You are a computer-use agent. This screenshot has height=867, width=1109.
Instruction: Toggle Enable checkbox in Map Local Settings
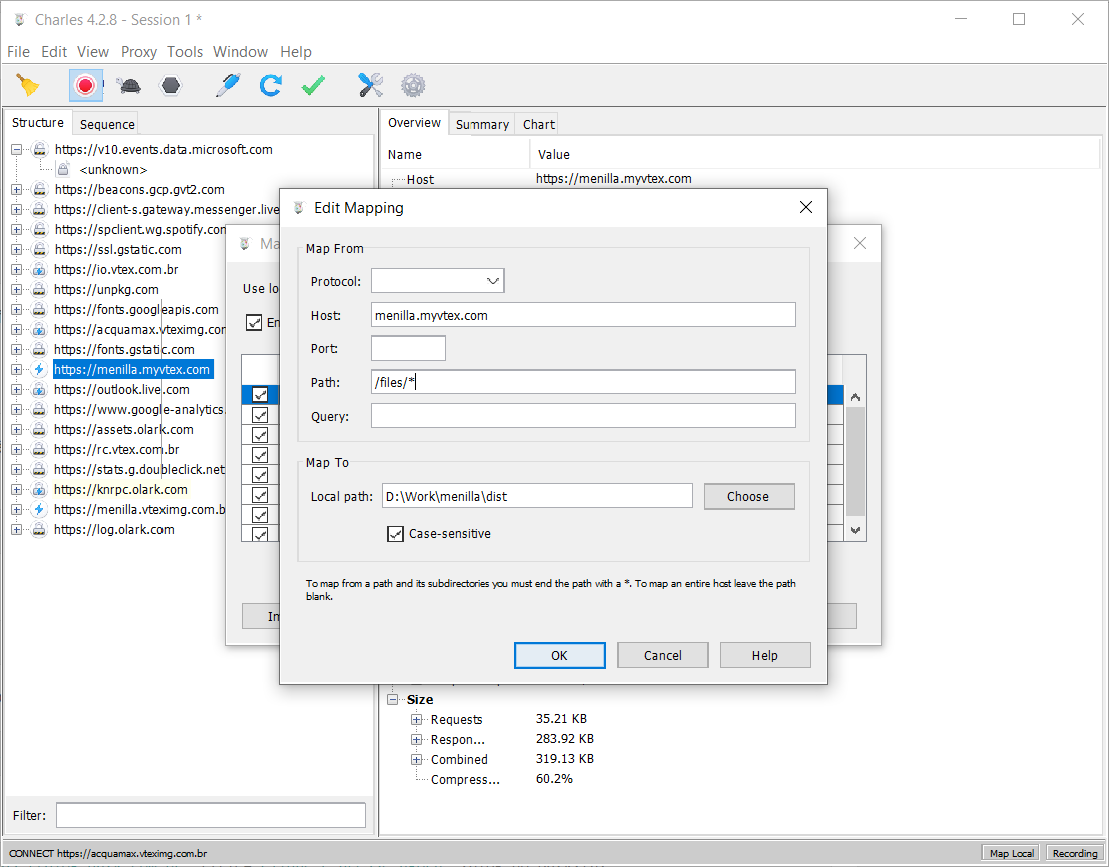pyautogui.click(x=254, y=322)
